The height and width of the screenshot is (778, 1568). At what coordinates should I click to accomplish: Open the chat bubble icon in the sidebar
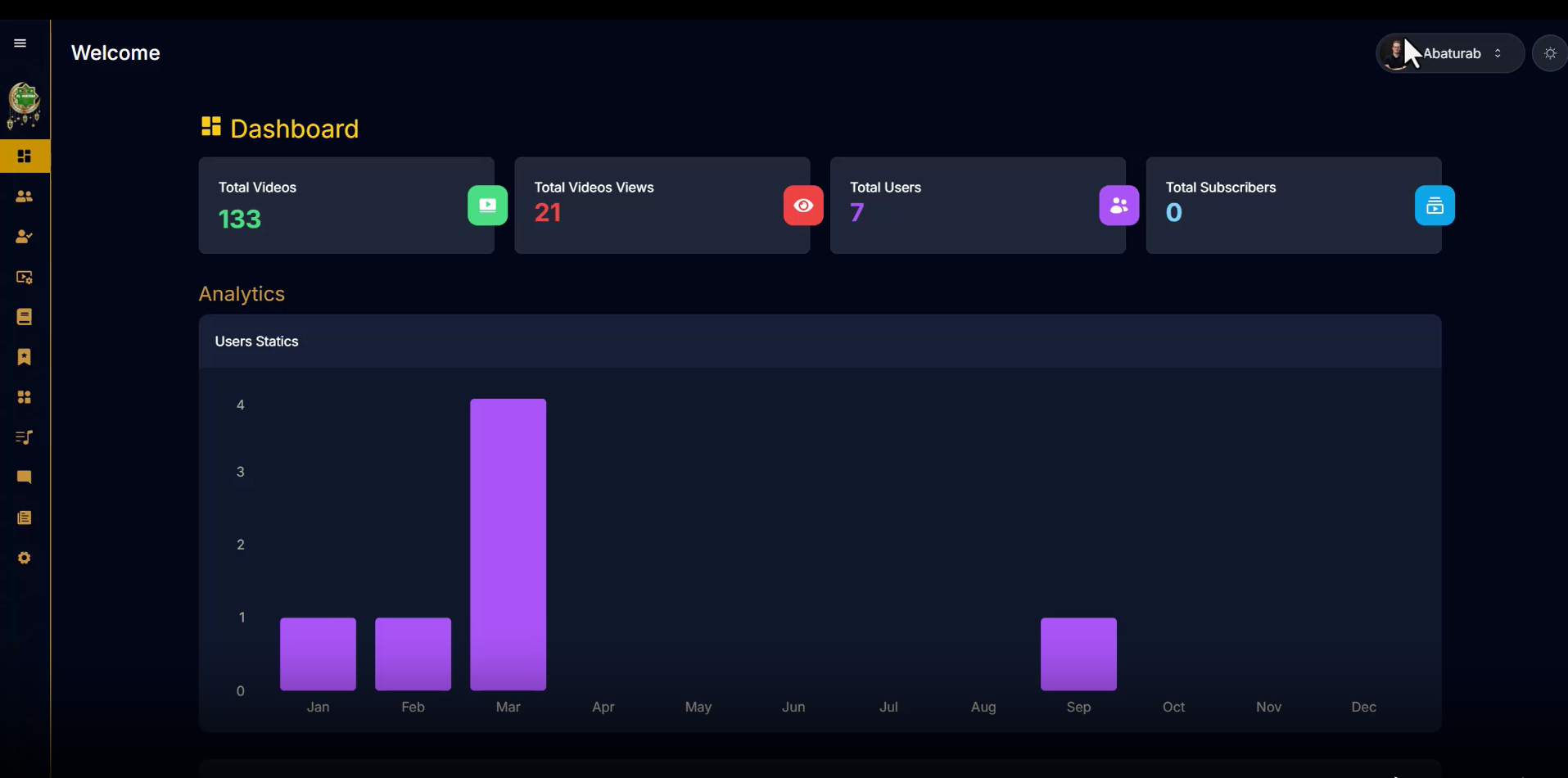(25, 477)
